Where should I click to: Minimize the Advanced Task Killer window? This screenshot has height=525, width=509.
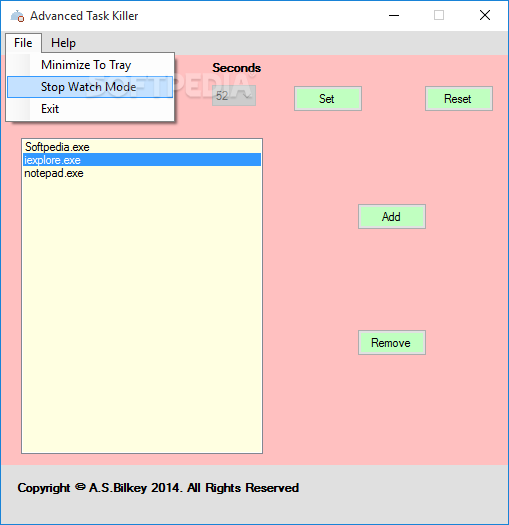(394, 15)
